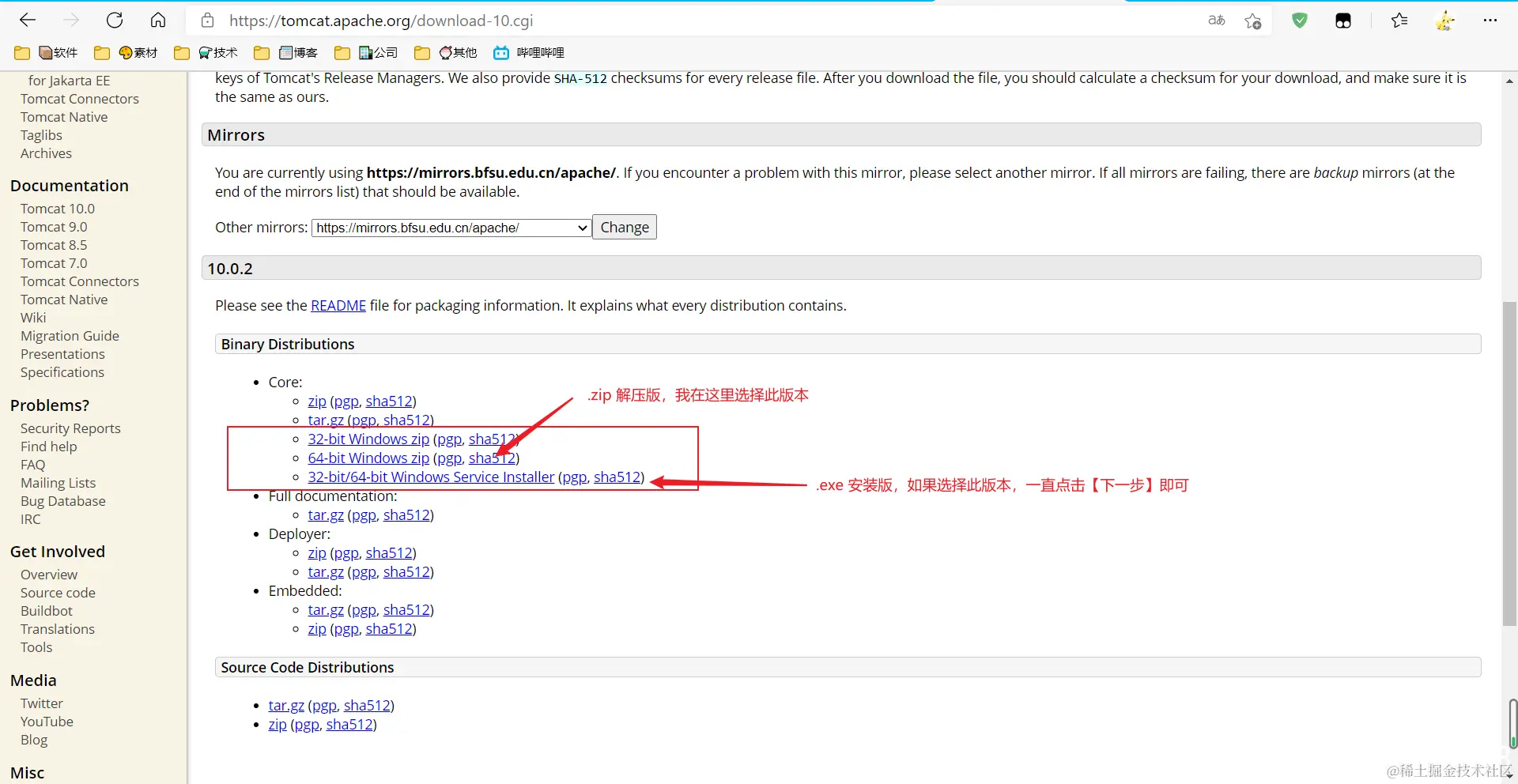
Task: Open the 软件 bookmarks folder
Action: 47,53
